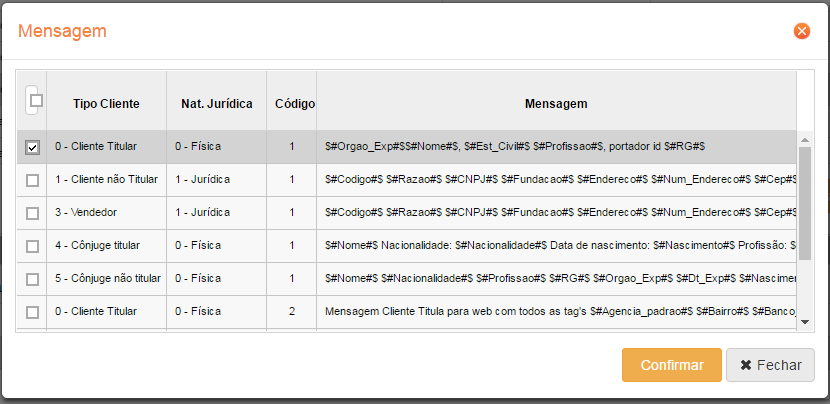Check the code 2 Cliente Titular checkbox

[33, 312]
